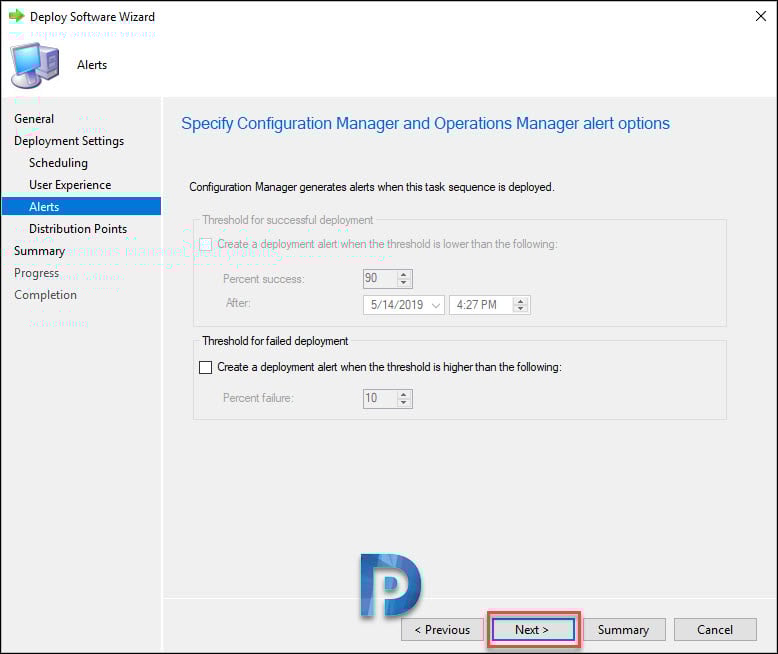Click the Percent success value field

tap(380, 278)
